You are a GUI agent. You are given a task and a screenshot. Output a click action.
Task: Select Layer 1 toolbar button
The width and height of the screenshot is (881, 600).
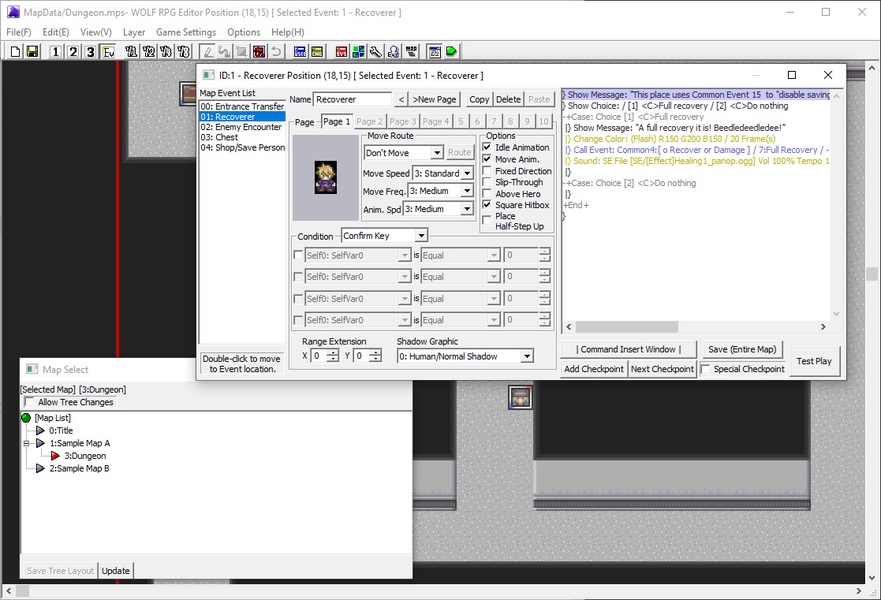[x=56, y=51]
